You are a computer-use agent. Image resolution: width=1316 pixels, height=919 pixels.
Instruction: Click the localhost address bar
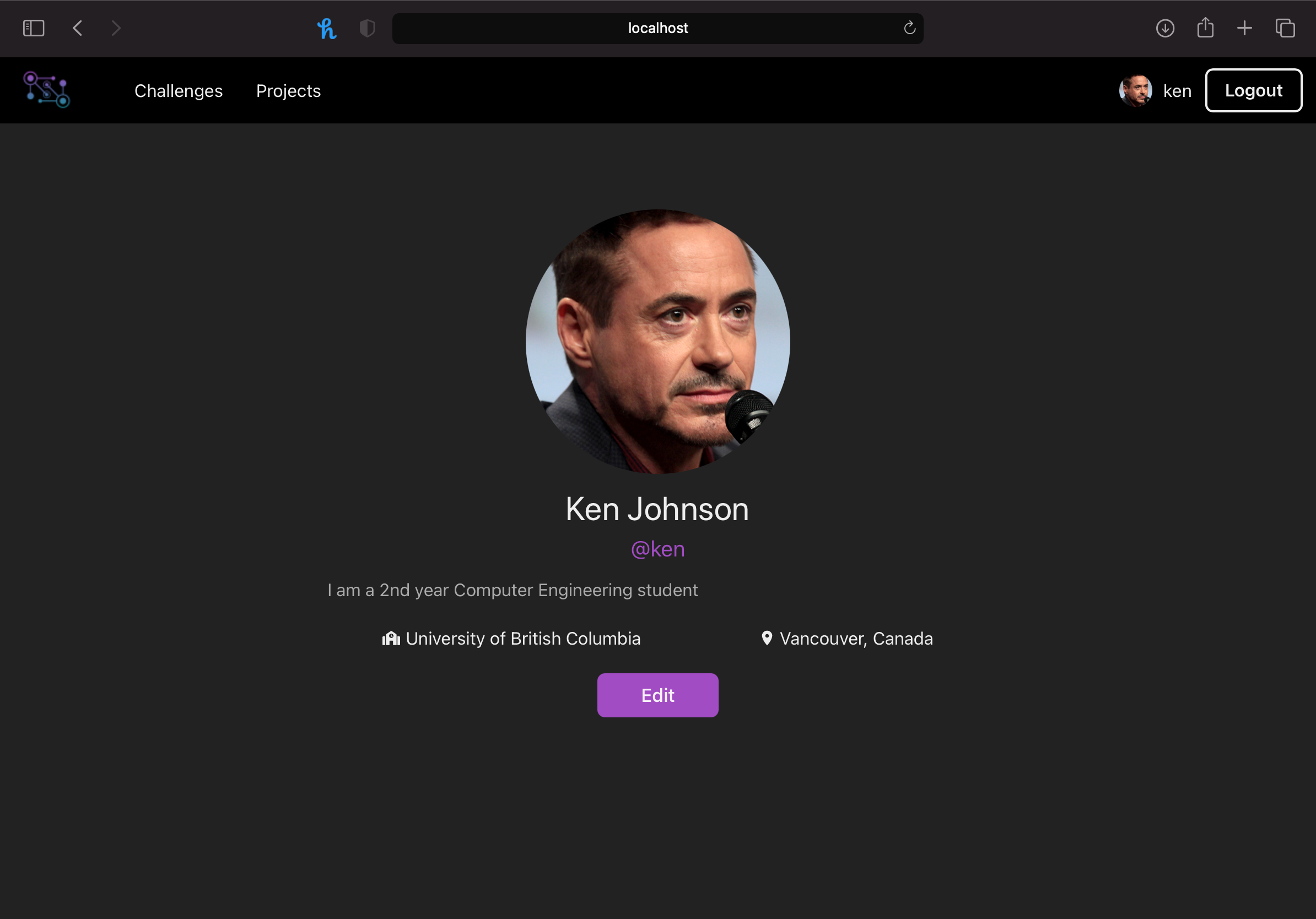coord(657,28)
